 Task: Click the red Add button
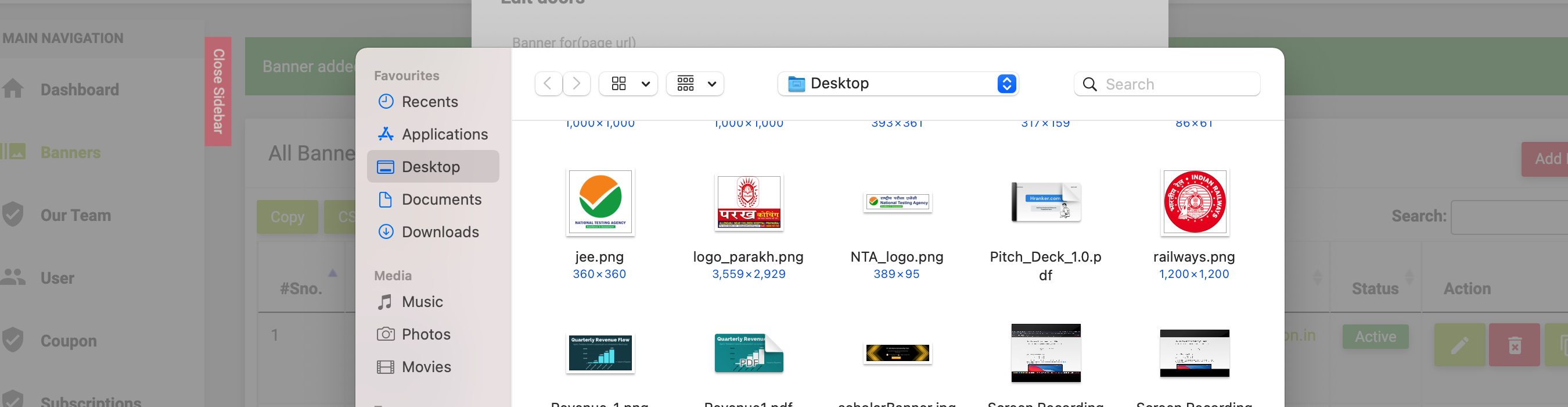pos(1545,159)
